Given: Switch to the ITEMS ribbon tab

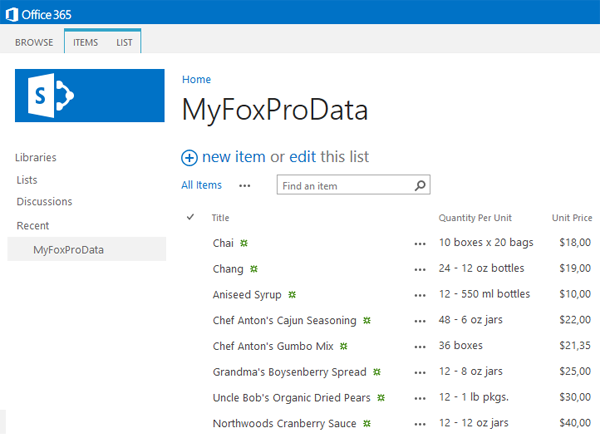Looking at the screenshot, I should pos(85,42).
